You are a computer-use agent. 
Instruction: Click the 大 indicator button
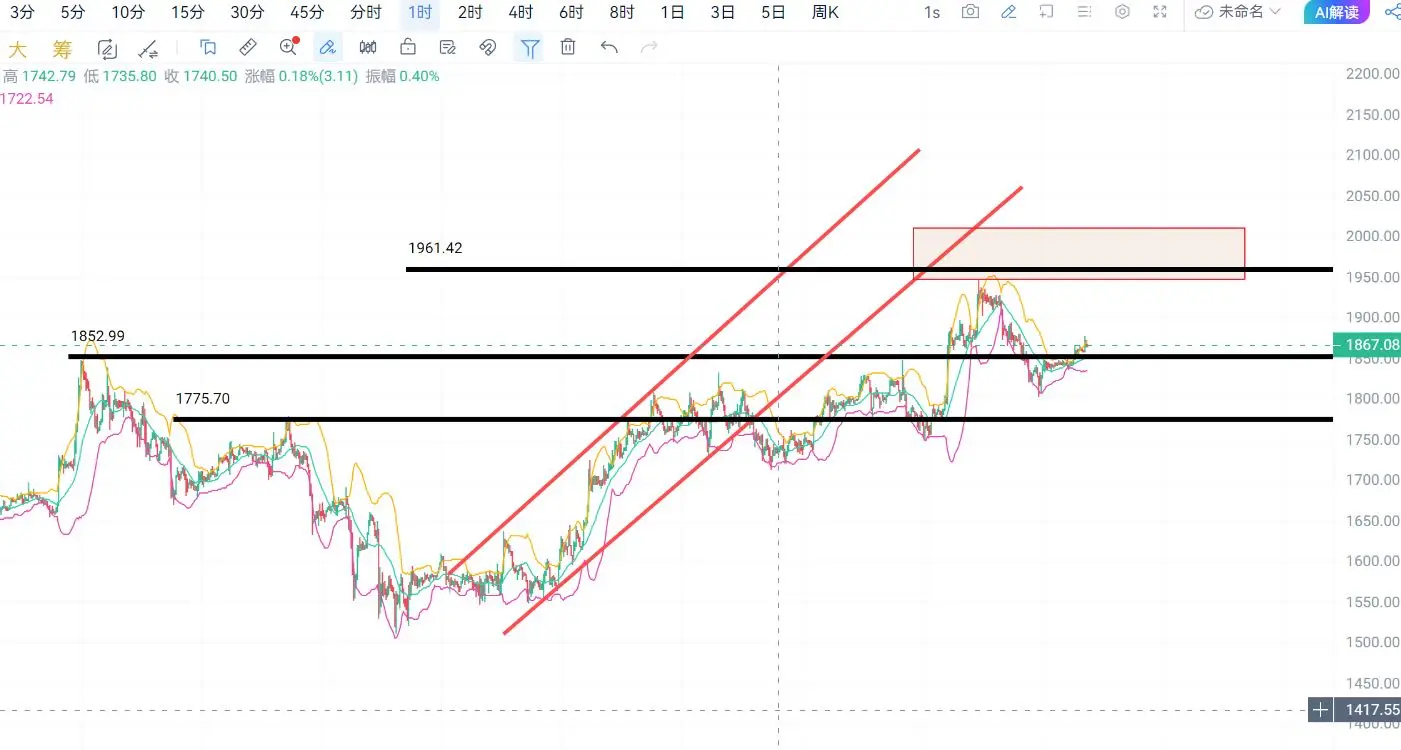pyautogui.click(x=17, y=49)
